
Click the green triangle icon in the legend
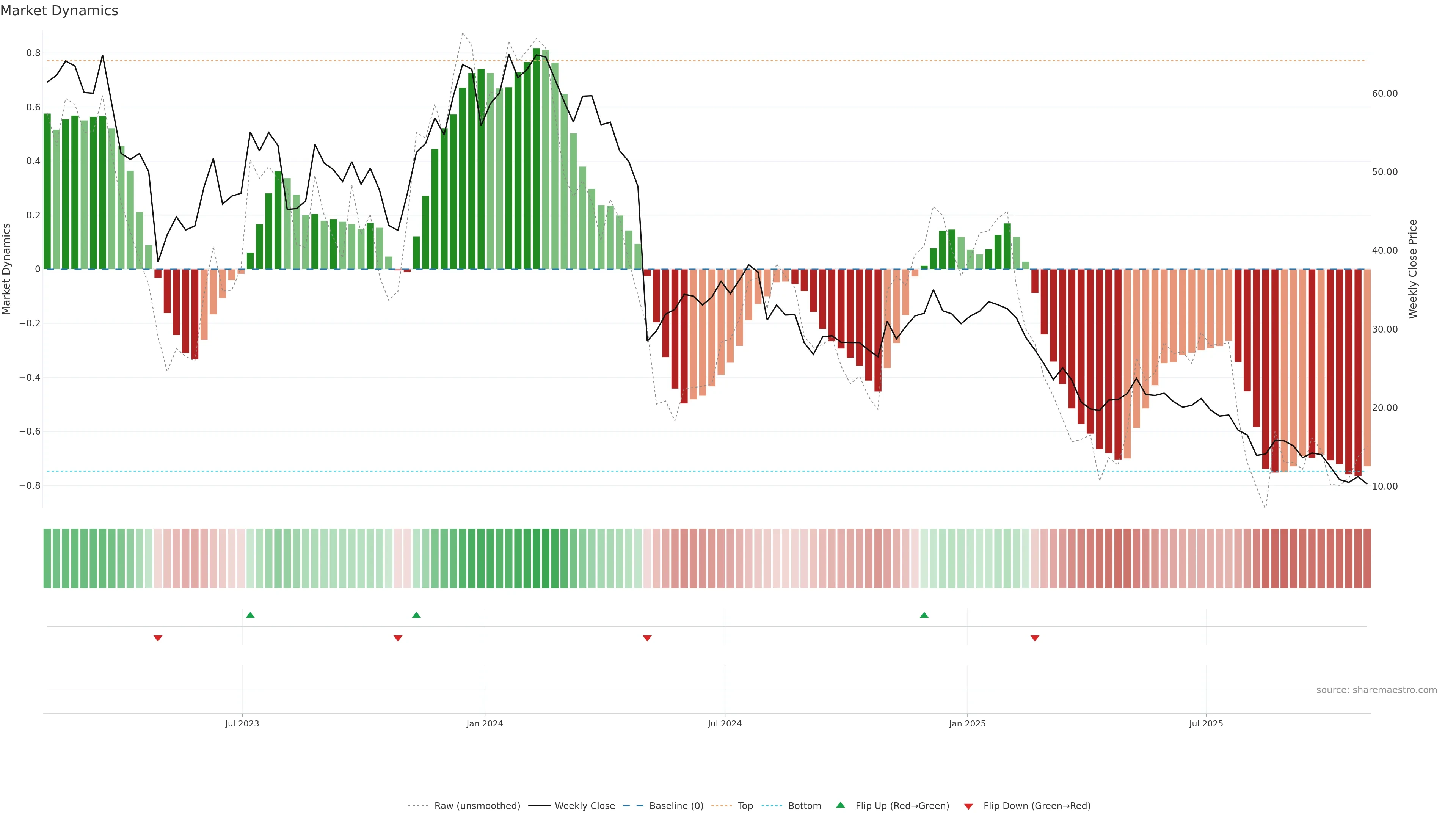tap(841, 805)
